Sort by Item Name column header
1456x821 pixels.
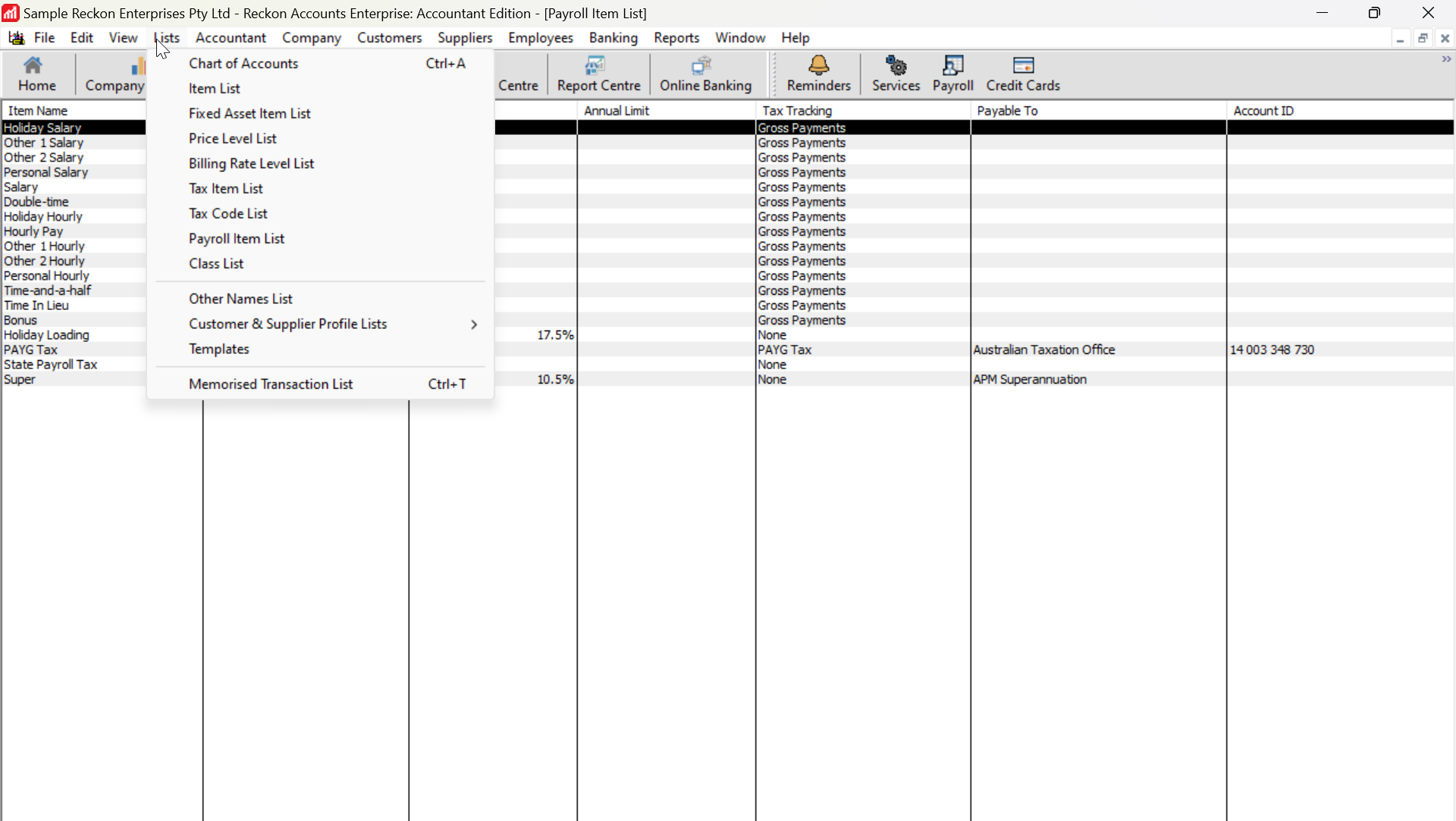[x=74, y=111]
